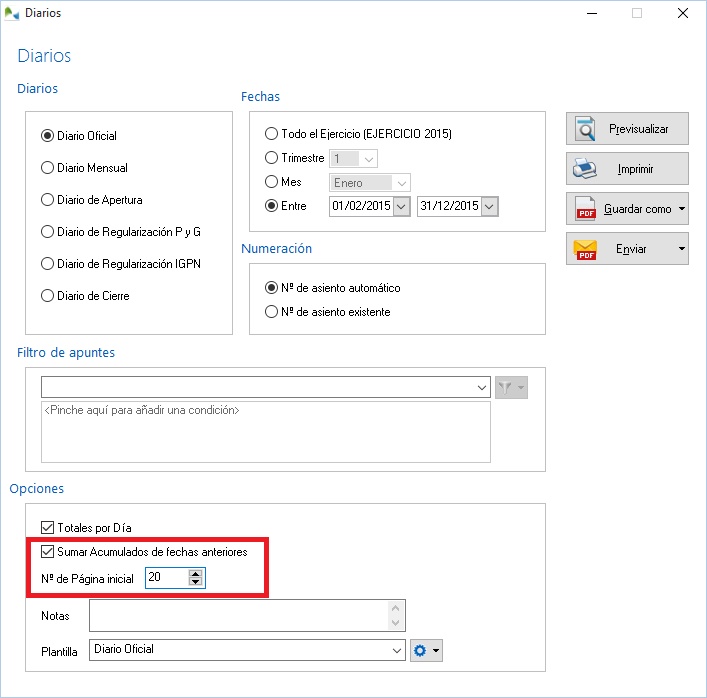Screen dimensions: 707x698
Task: Expand the Enviar dropdown arrow
Action: (682, 249)
